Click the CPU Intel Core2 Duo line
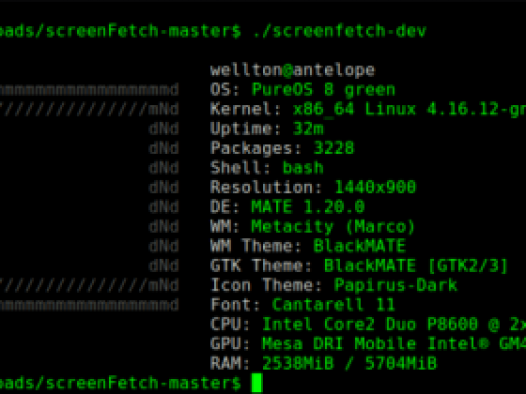526x394 pixels. coord(368,324)
